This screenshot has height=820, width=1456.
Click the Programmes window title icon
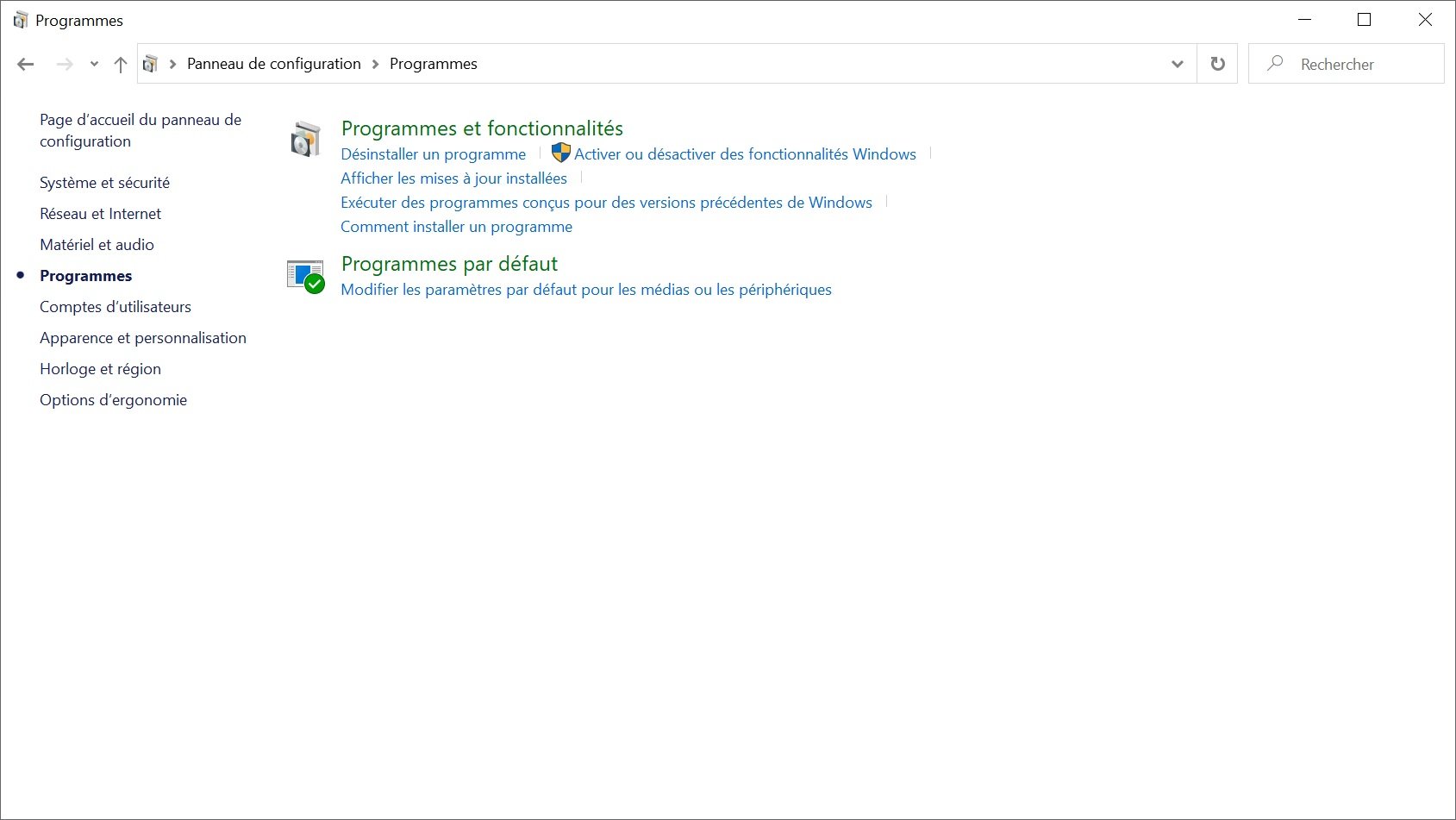click(x=21, y=20)
